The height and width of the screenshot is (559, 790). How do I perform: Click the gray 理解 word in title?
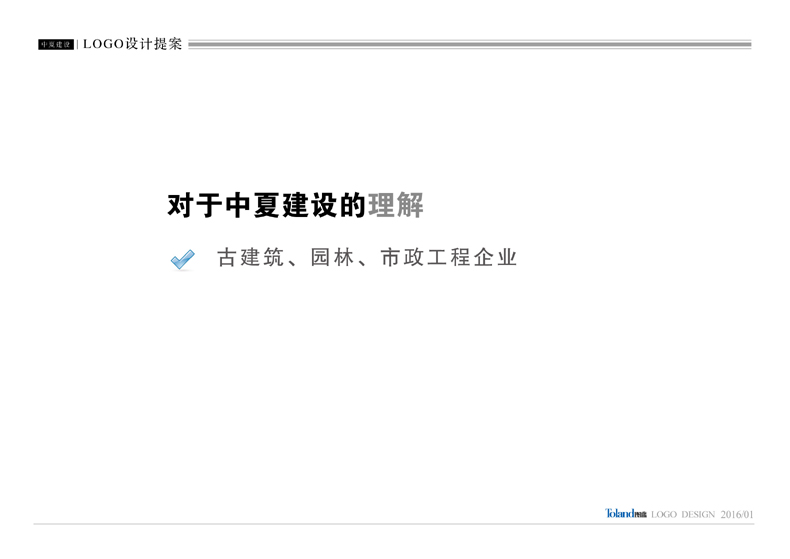[396, 206]
